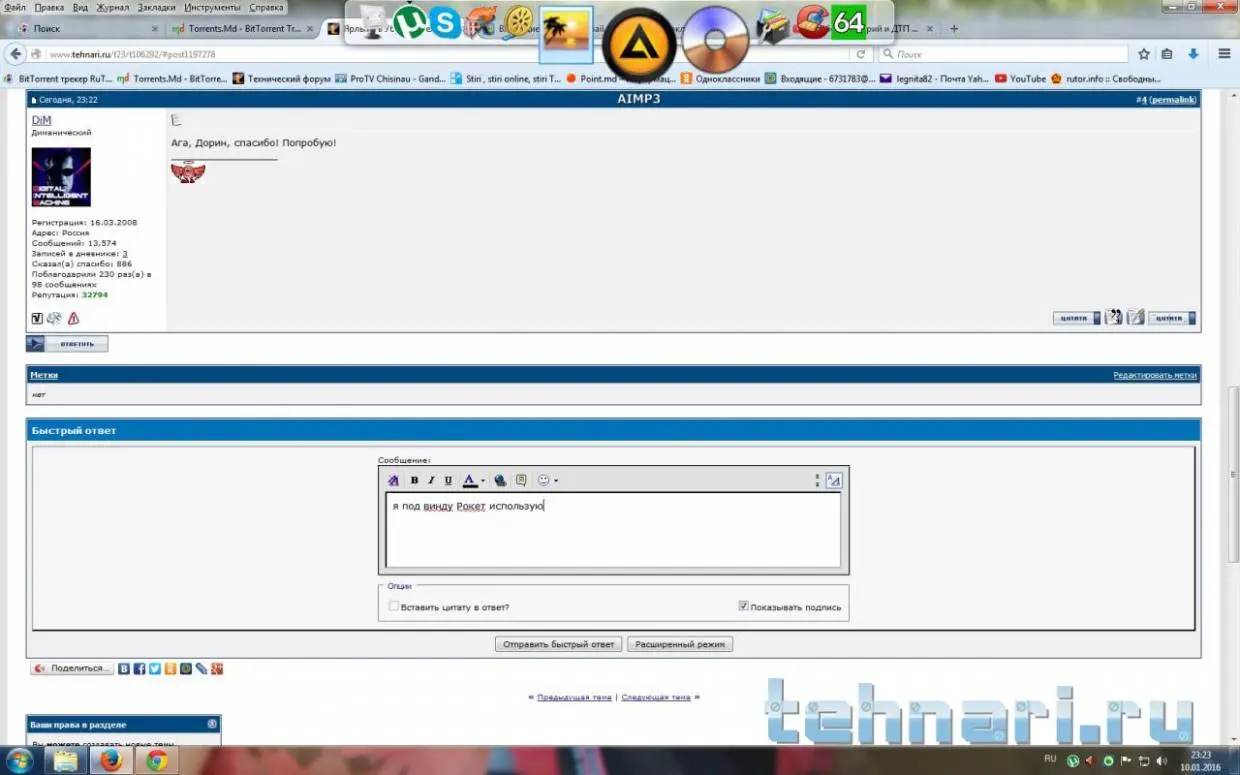The width and height of the screenshot is (1240, 775).
Task: Open the computer monitor dock icon
Action: (x=372, y=22)
